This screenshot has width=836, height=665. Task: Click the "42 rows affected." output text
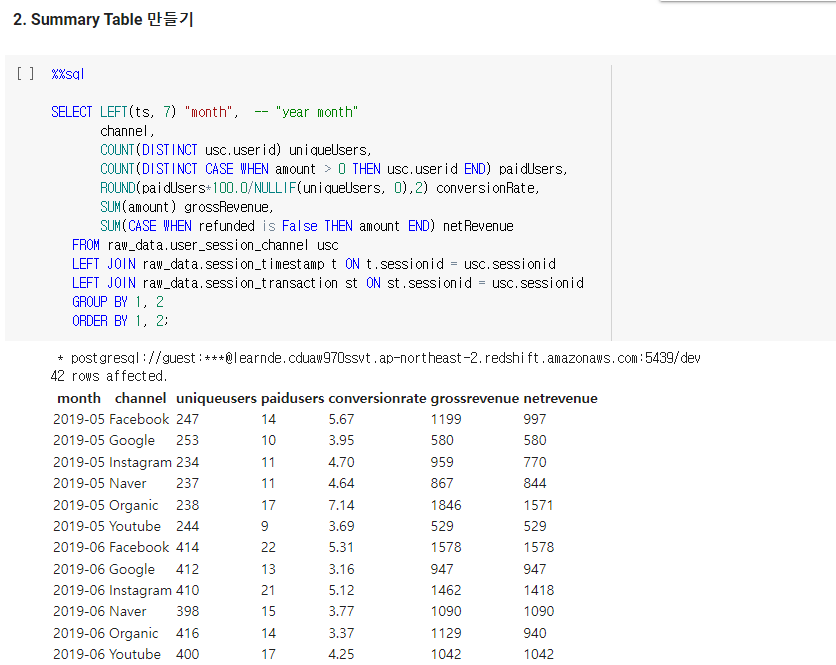[109, 376]
